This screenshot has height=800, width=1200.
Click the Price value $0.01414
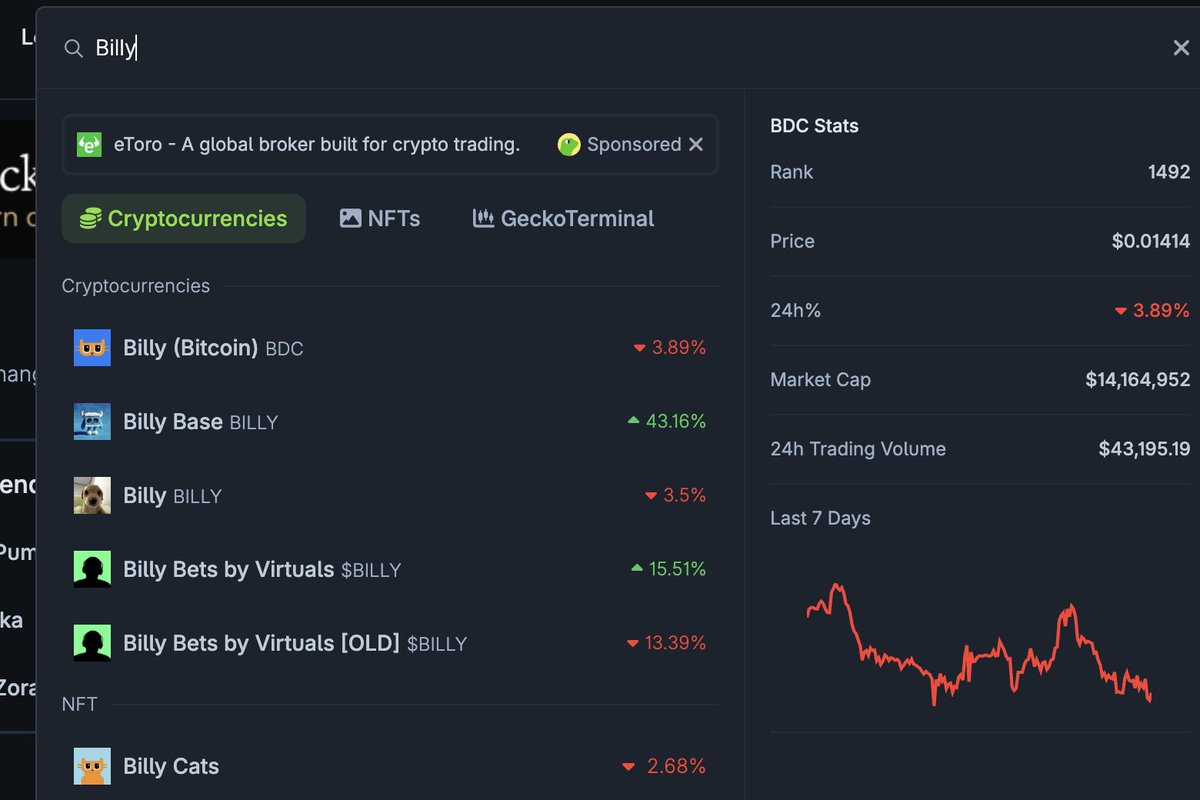click(x=1151, y=241)
